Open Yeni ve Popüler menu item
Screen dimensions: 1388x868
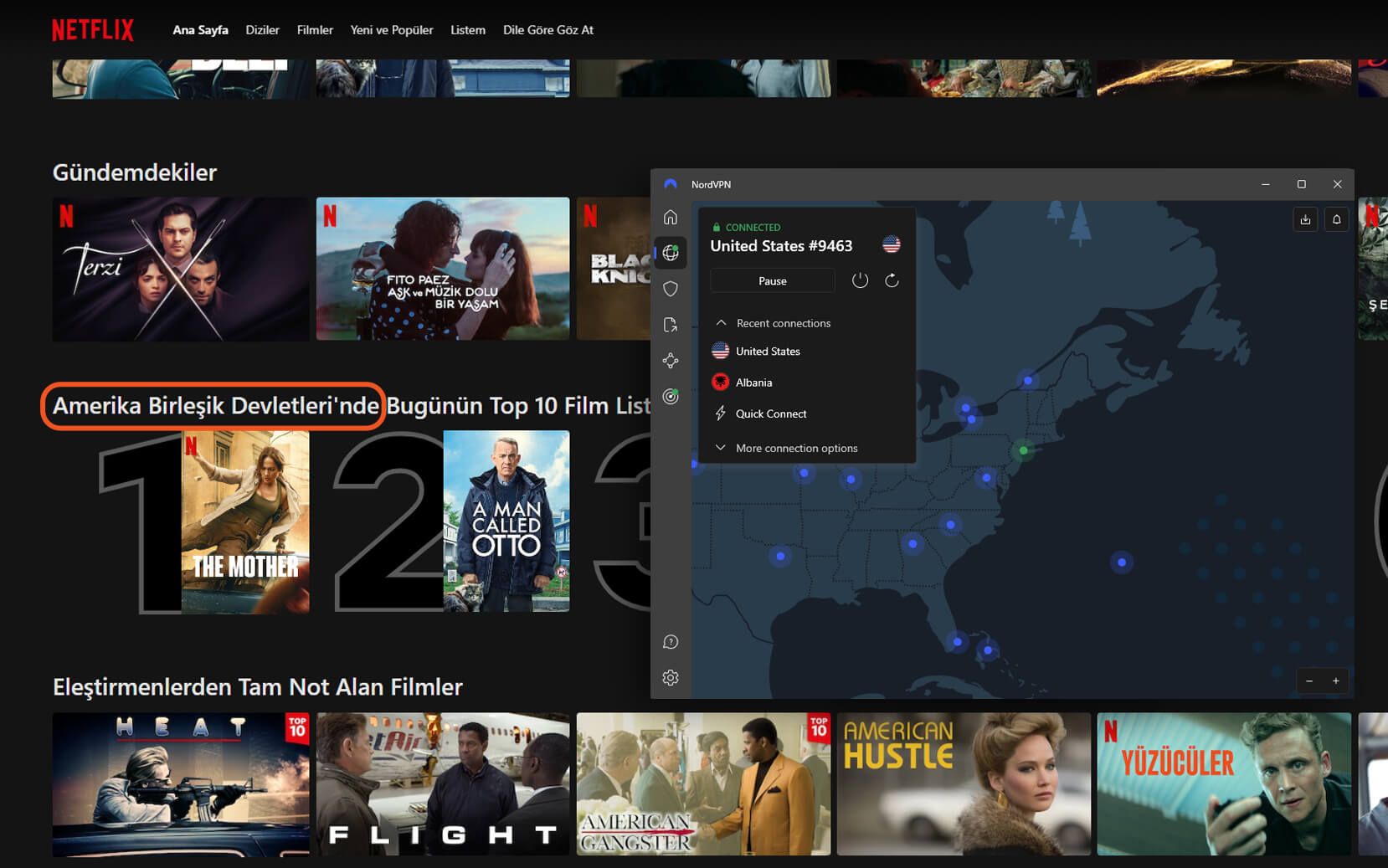[392, 30]
